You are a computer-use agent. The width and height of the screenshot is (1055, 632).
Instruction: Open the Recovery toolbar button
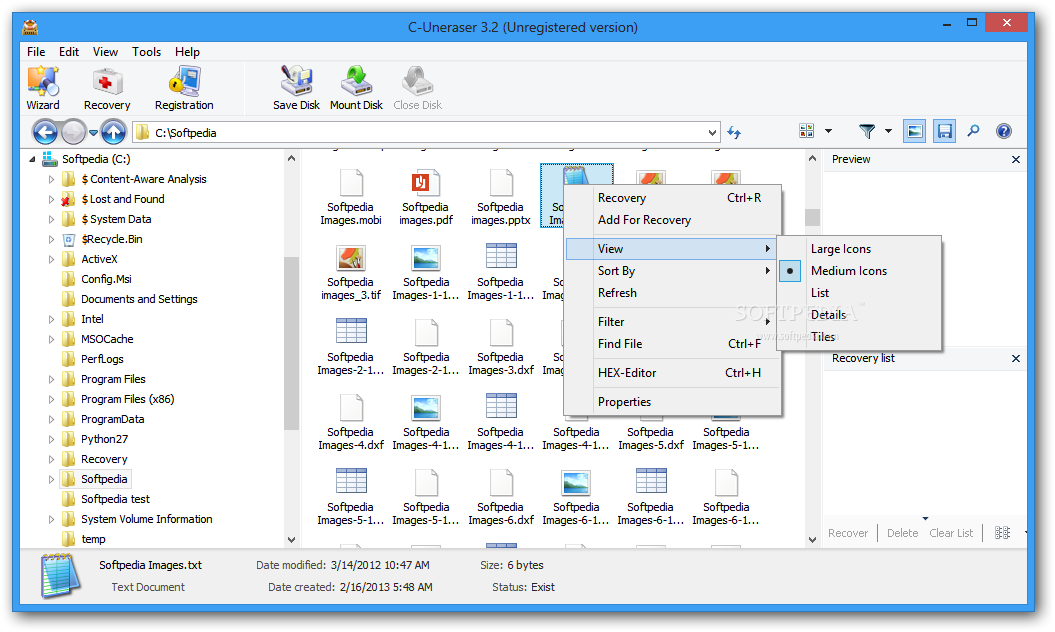click(107, 88)
